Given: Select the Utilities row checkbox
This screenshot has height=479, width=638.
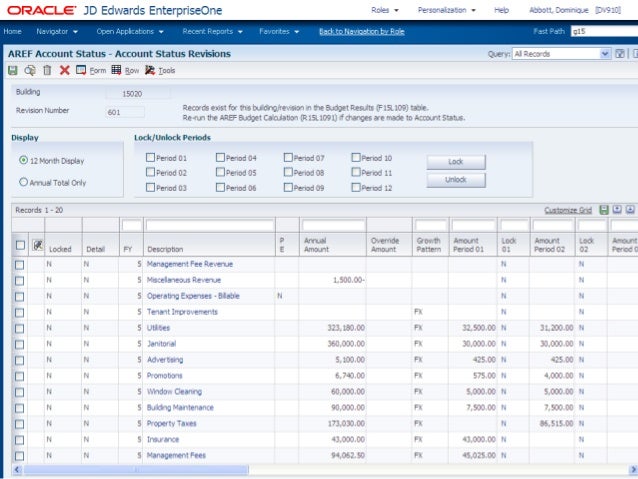Looking at the screenshot, I should (x=19, y=328).
